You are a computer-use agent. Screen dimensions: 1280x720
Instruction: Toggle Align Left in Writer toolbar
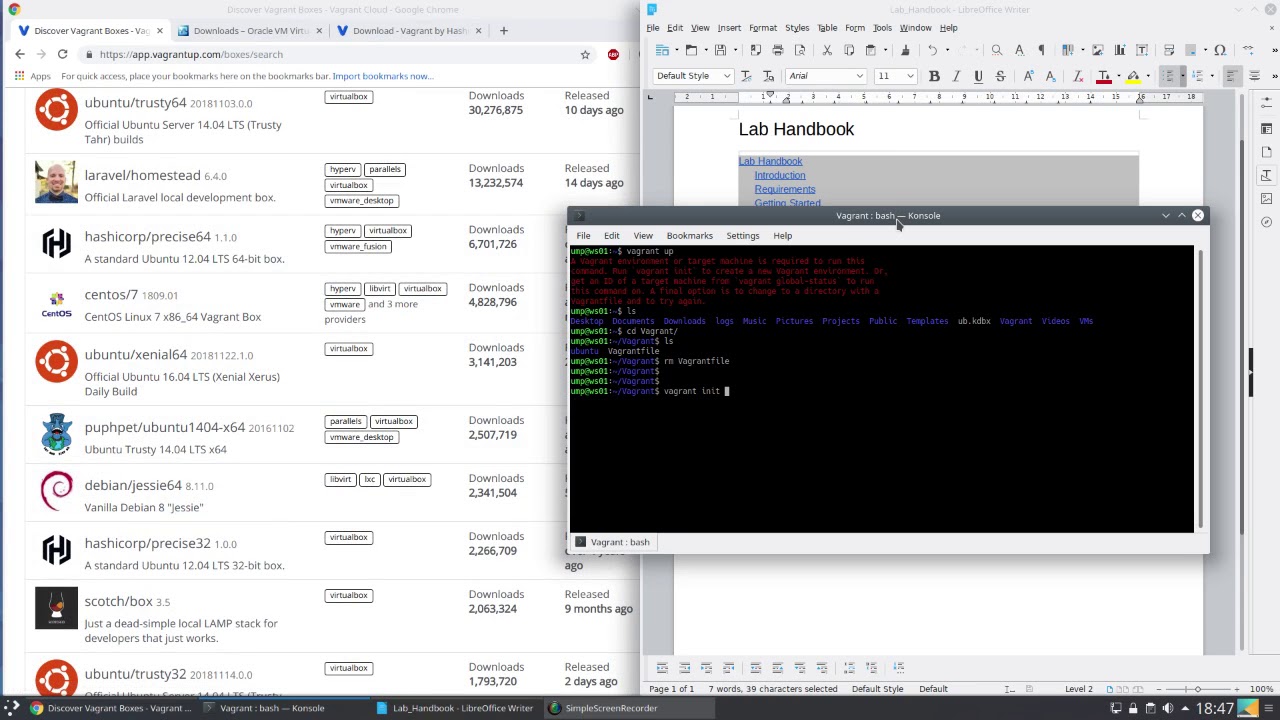coord(1232,76)
